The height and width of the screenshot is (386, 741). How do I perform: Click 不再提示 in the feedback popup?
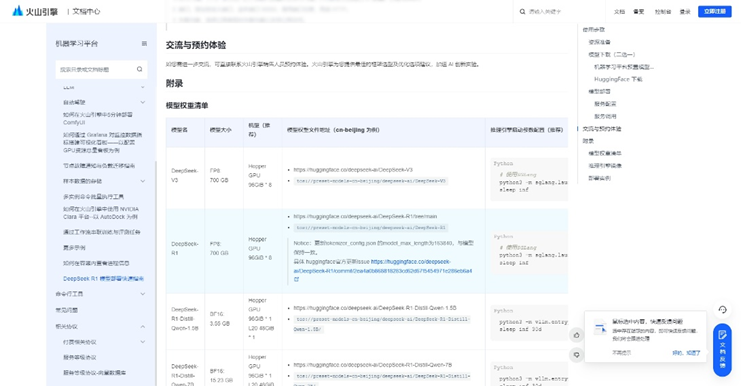(621, 353)
